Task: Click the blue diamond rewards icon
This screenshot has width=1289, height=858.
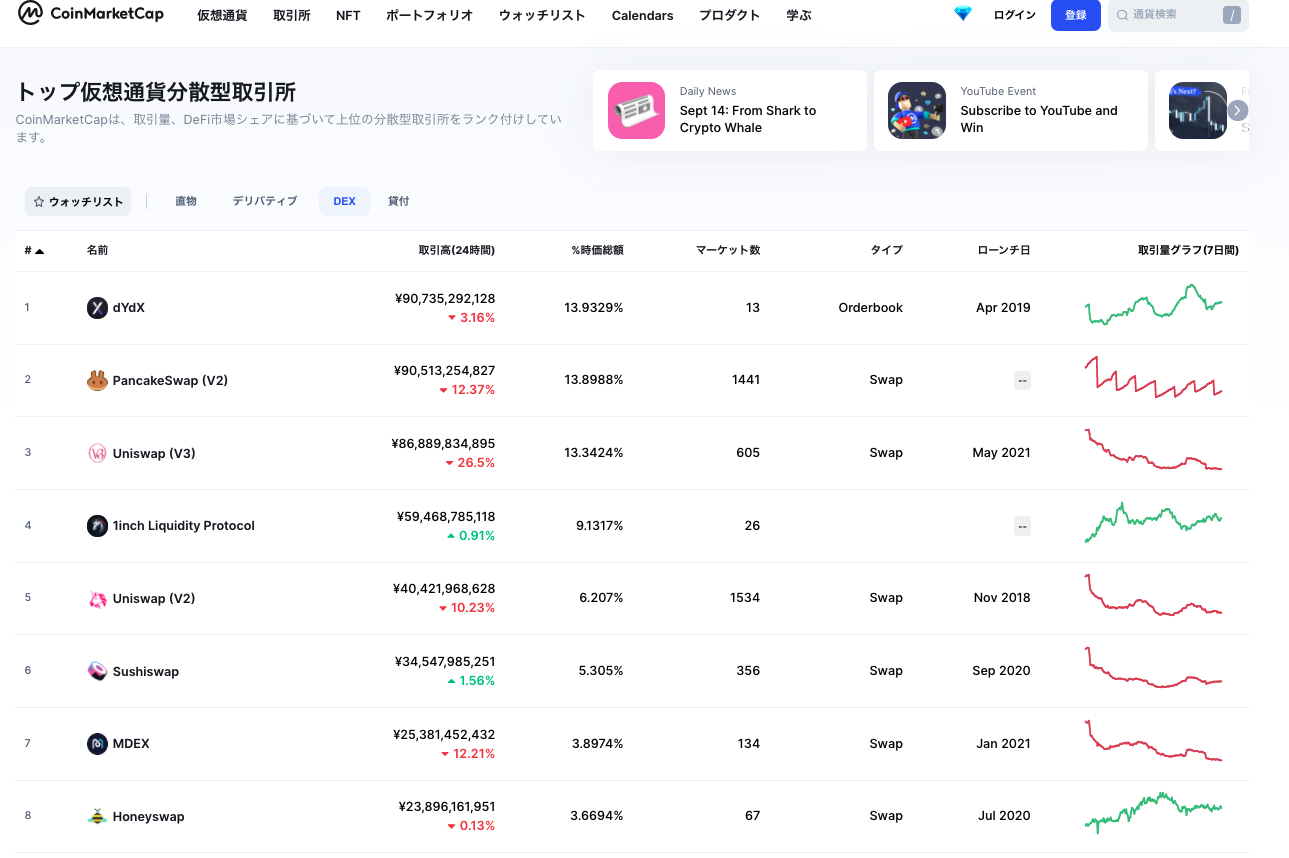Action: [x=962, y=15]
